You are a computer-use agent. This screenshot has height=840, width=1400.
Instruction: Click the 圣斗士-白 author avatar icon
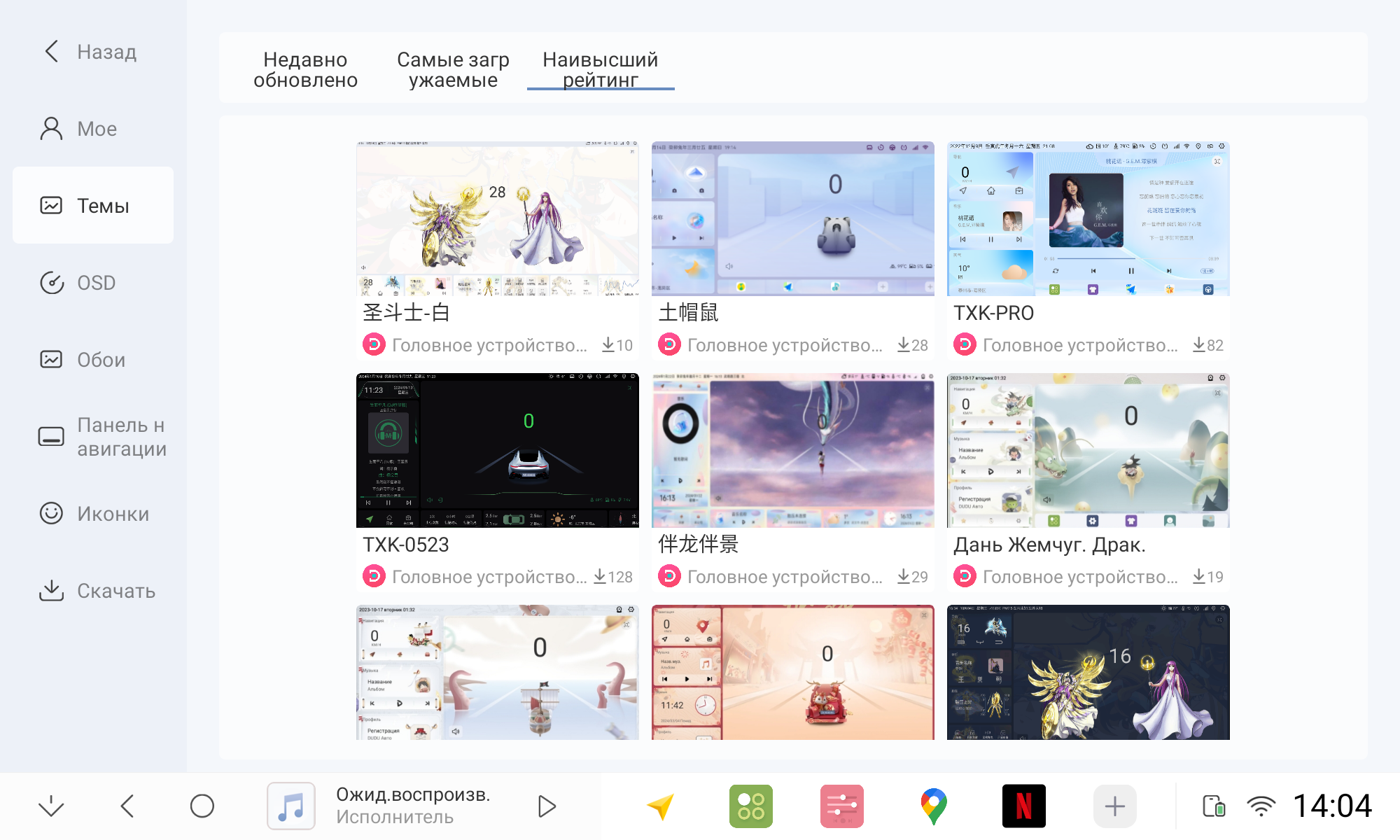point(374,344)
